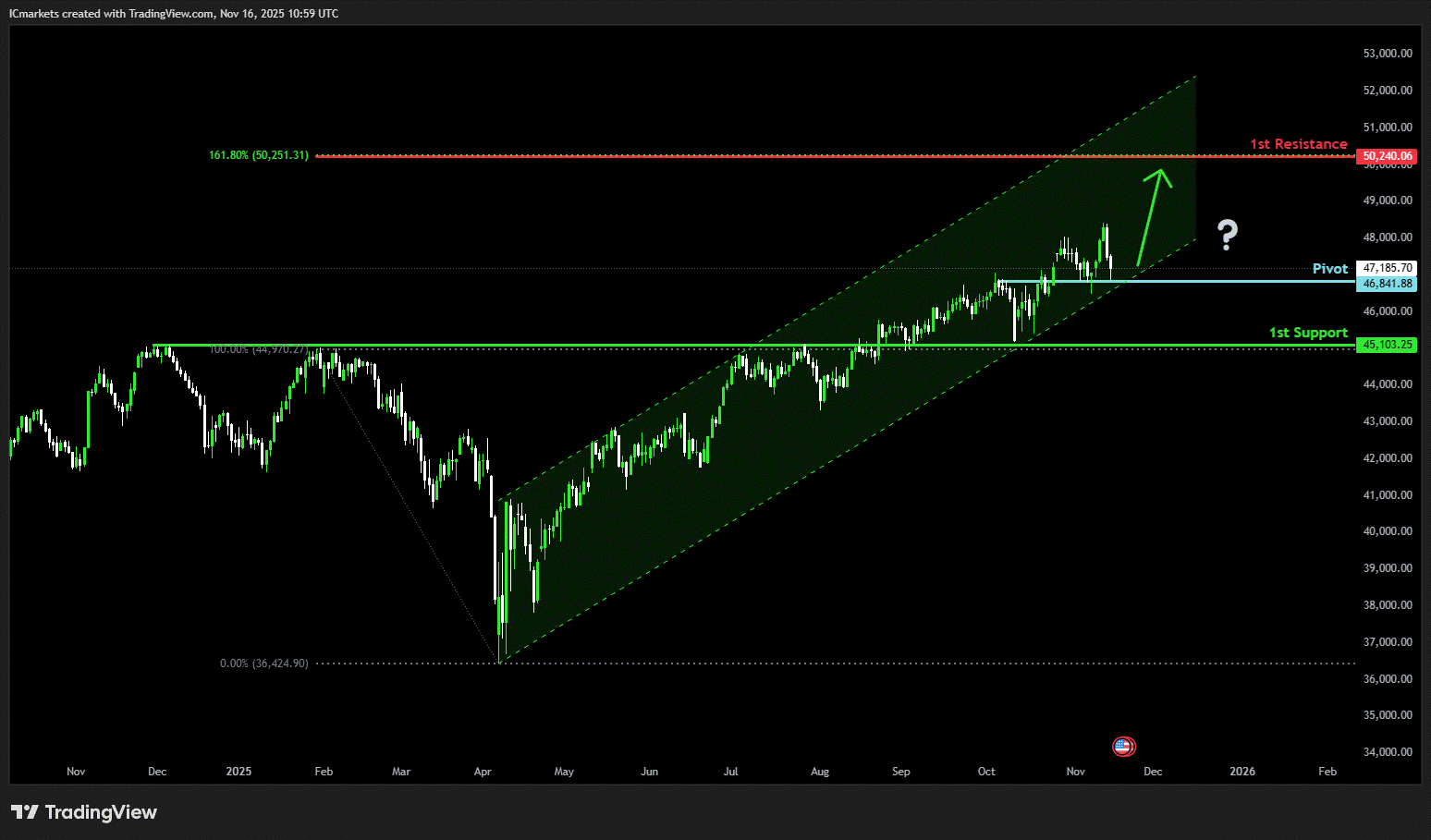Click the TradingView logo at bottom left
This screenshot has width=1431, height=840.
click(x=84, y=812)
